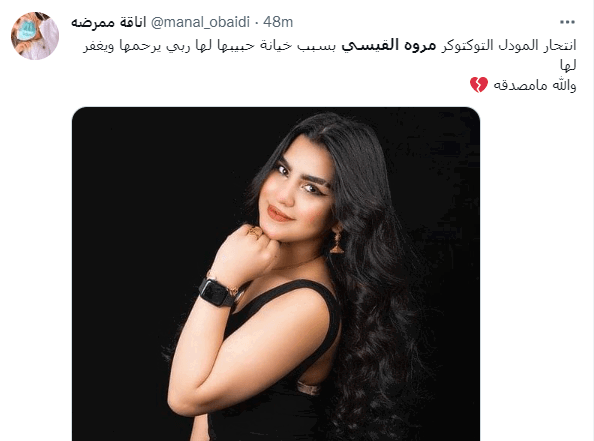Open the @manal_obaidi handle link
The image size is (594, 441).
coord(200,22)
